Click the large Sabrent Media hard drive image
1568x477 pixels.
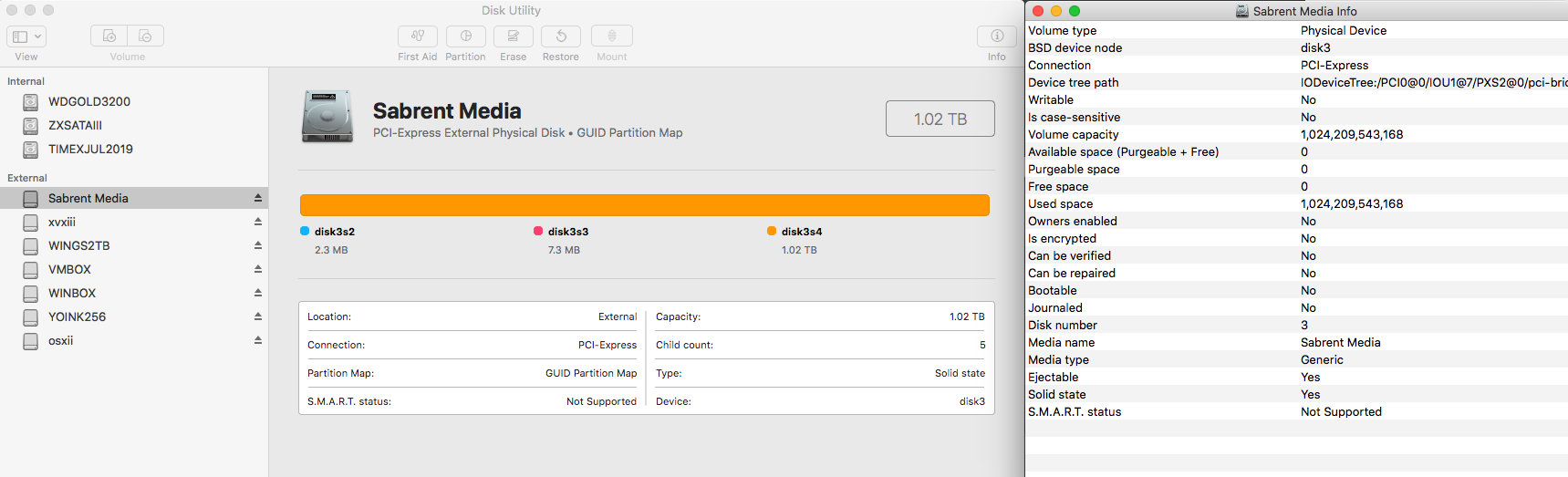point(327,117)
